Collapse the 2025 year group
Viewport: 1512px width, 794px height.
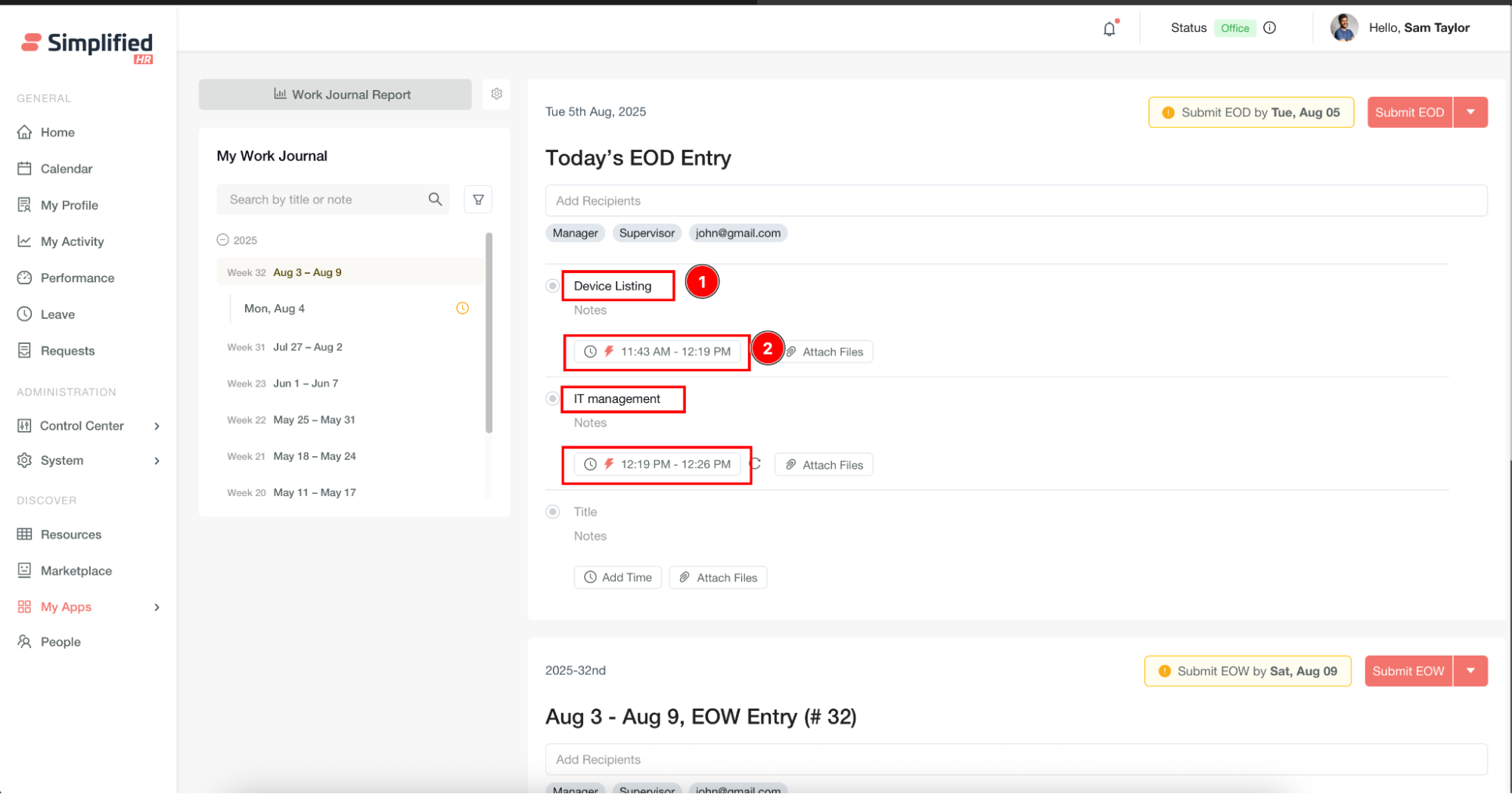222,240
